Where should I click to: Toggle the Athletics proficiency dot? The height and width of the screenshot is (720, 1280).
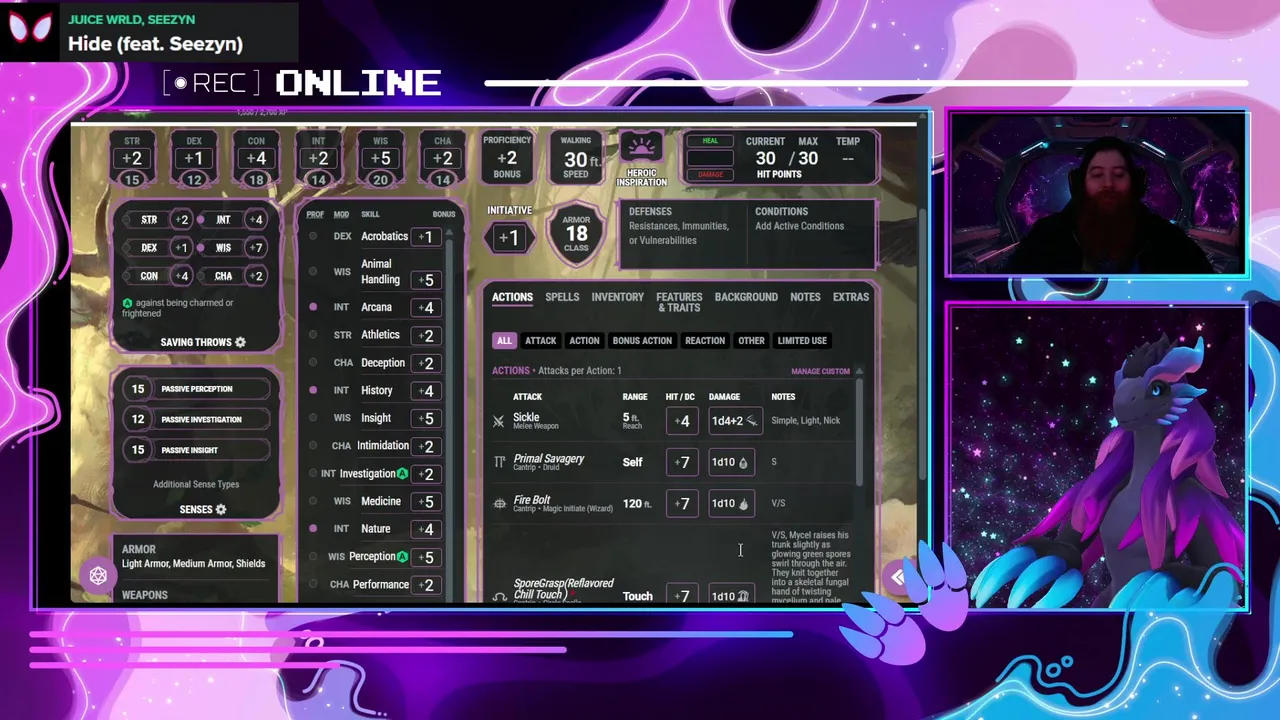[x=313, y=335]
